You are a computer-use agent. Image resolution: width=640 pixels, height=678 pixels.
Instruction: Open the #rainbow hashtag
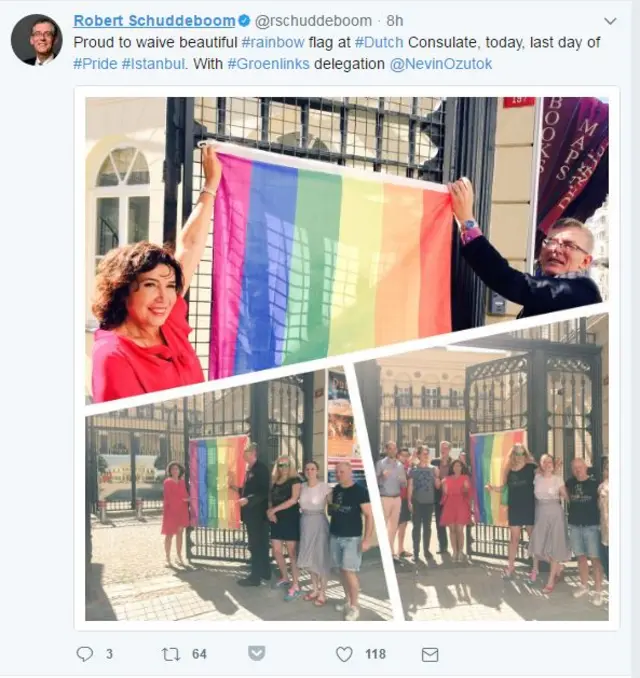[x=273, y=42]
